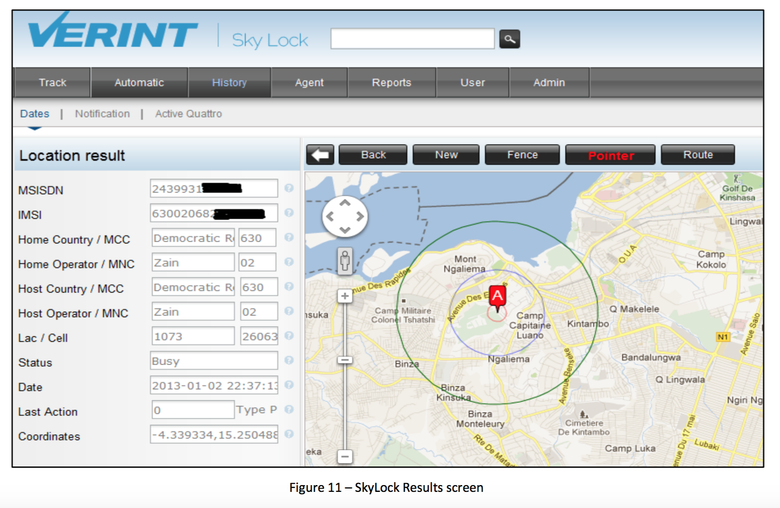Click the red Pointer button
This screenshot has width=780, height=508.
pyautogui.click(x=611, y=155)
